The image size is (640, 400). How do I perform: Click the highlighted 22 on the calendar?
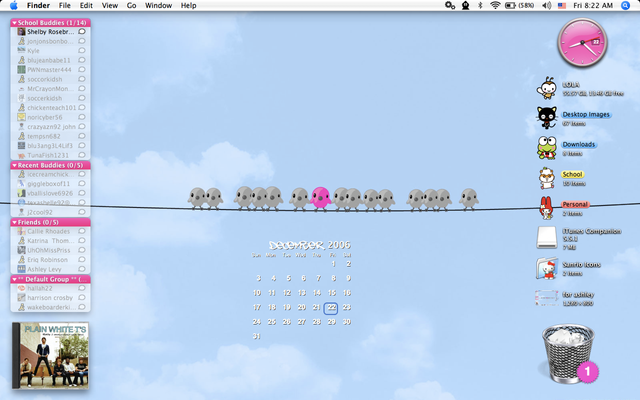pyautogui.click(x=331, y=308)
